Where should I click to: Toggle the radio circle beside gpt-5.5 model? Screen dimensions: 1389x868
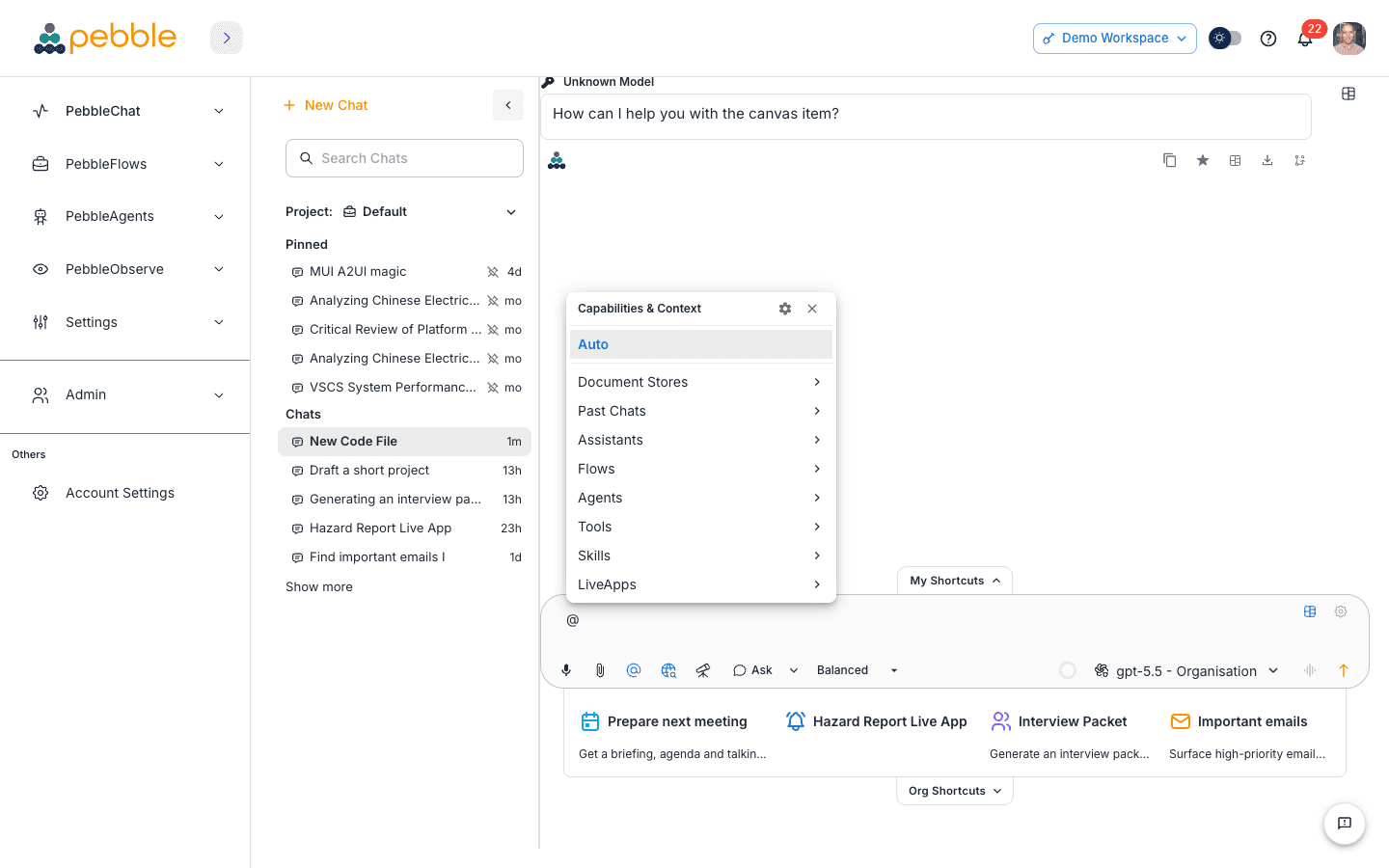tap(1068, 670)
